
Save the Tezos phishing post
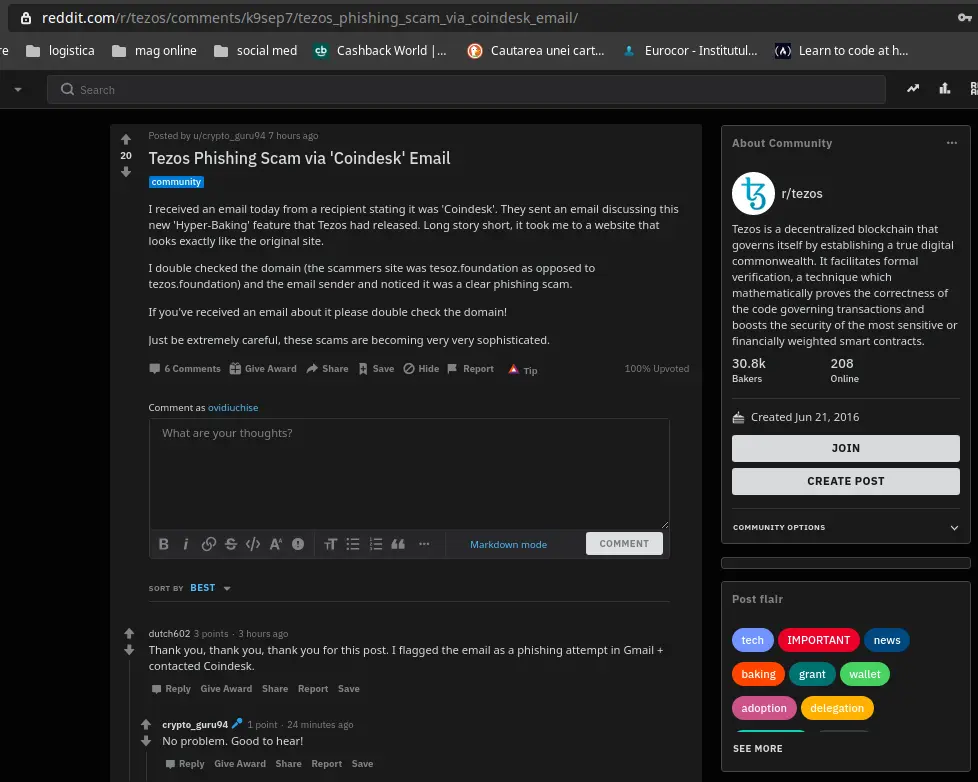(x=376, y=369)
